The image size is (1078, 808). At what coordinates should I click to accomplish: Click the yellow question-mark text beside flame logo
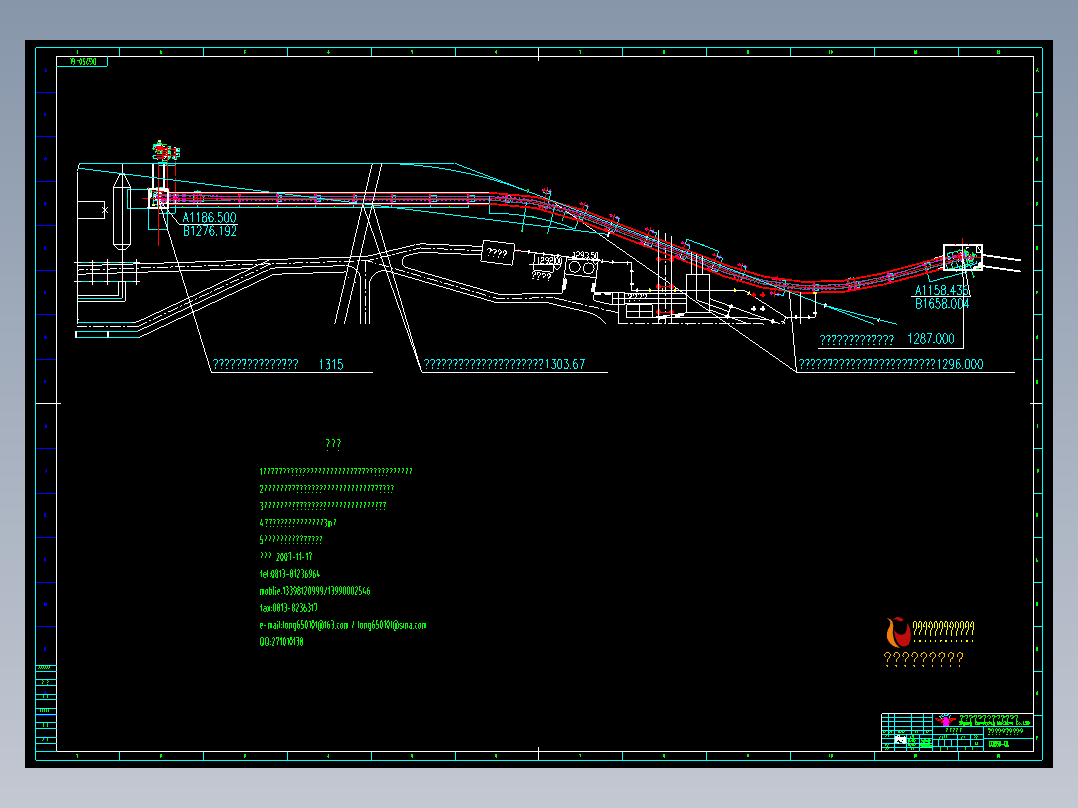[x=943, y=629]
